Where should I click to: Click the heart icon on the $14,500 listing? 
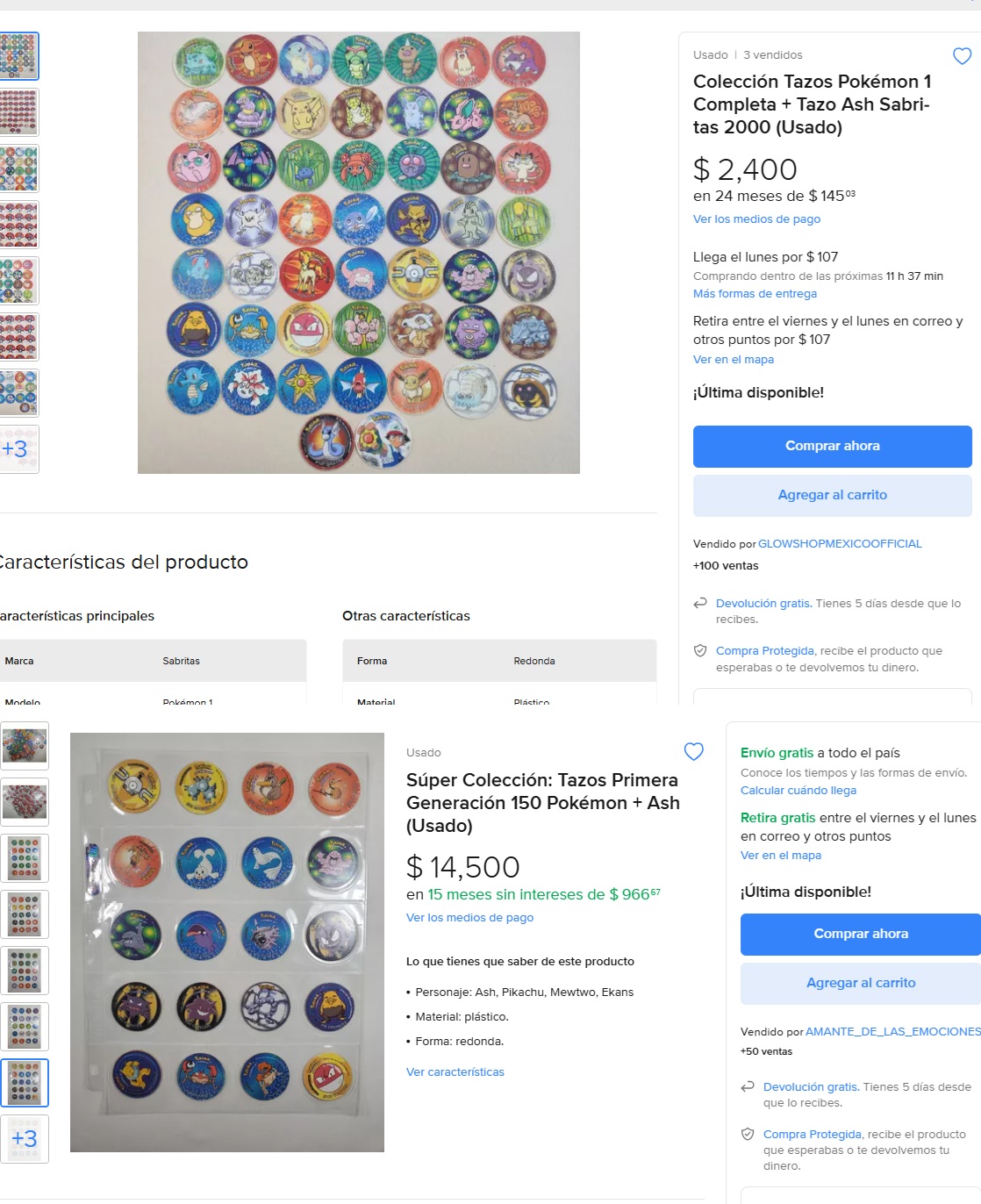click(693, 751)
